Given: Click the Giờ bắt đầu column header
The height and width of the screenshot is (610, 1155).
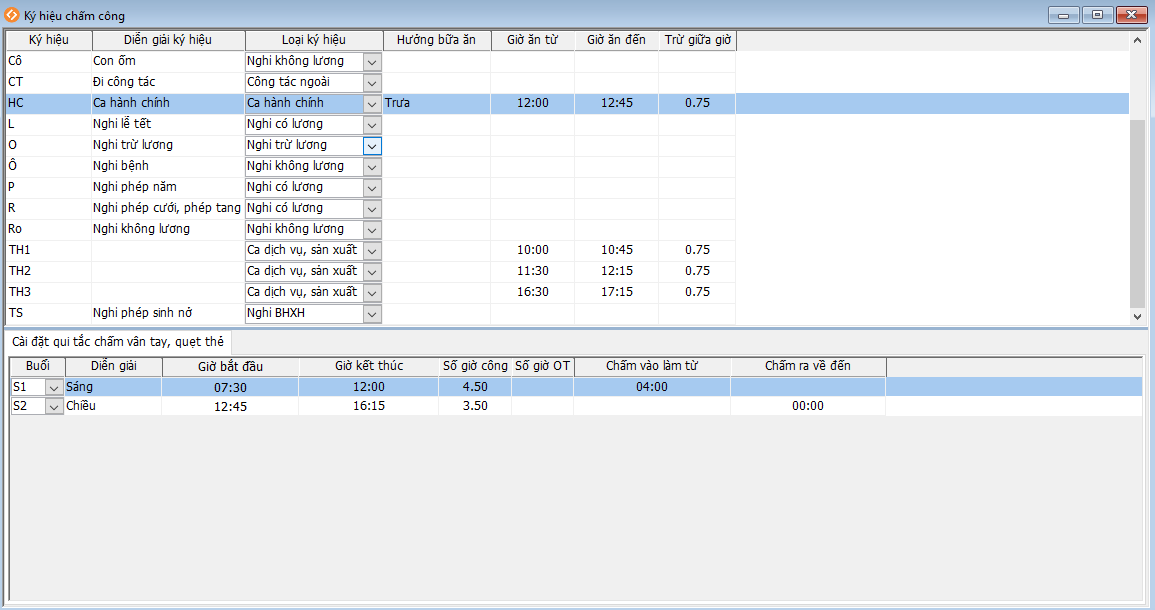Looking at the screenshot, I should click(230, 366).
